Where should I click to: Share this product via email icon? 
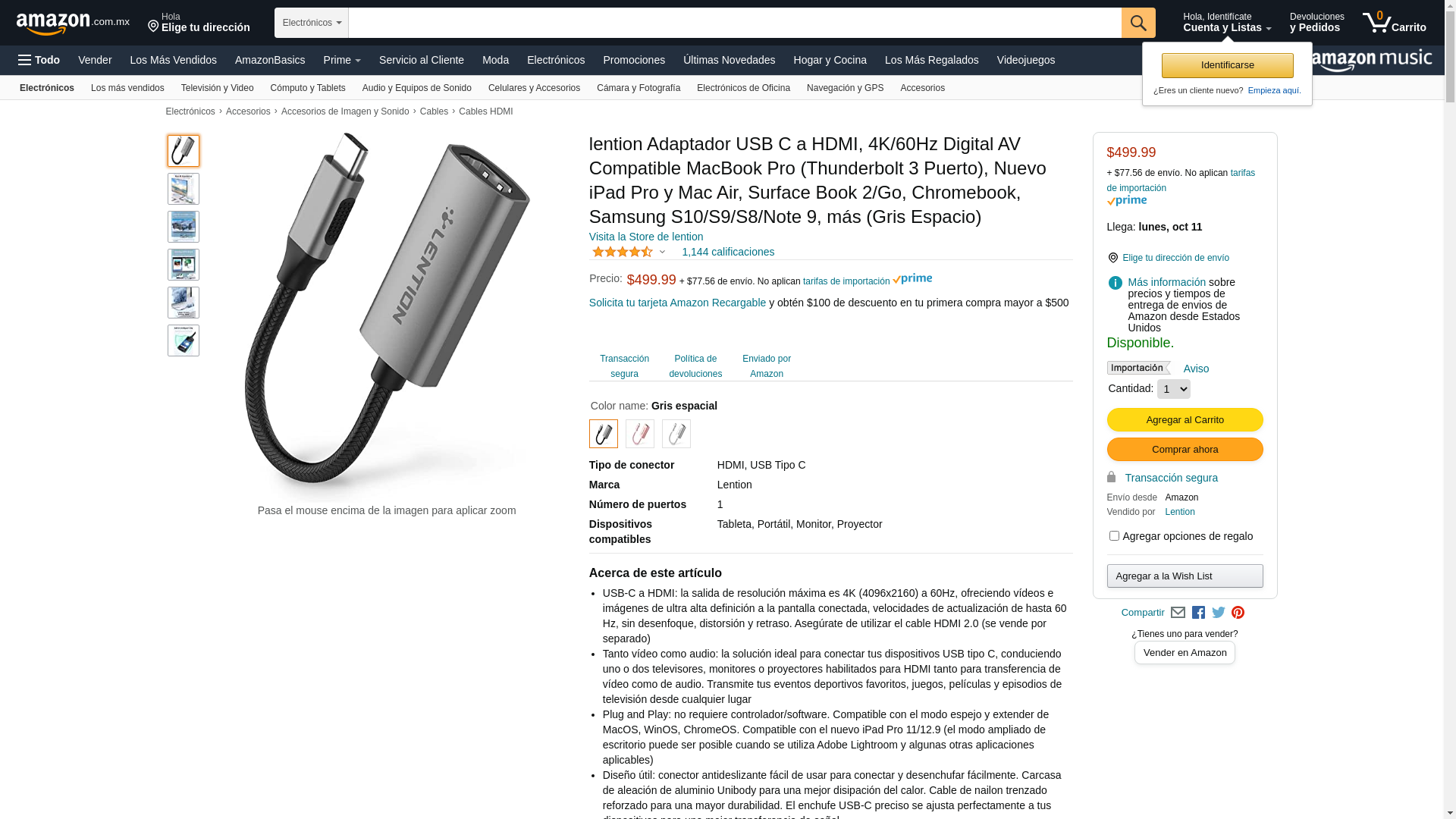[x=1178, y=613]
